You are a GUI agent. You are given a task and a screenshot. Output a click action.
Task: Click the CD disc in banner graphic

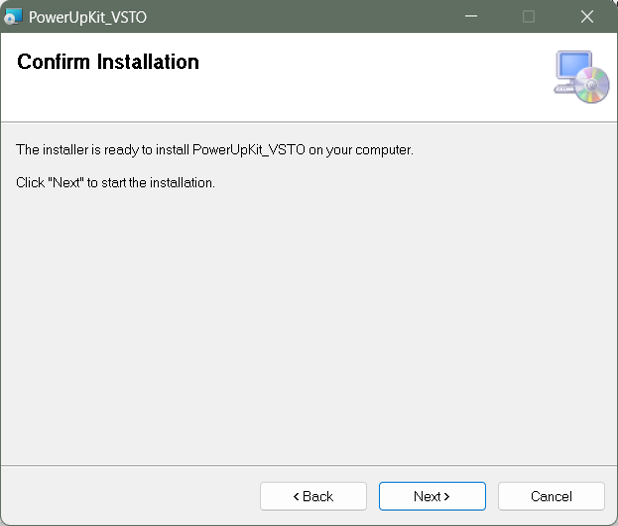(593, 87)
